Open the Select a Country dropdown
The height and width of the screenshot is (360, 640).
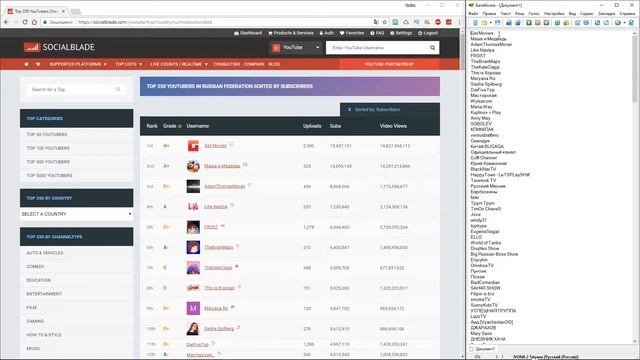76,214
